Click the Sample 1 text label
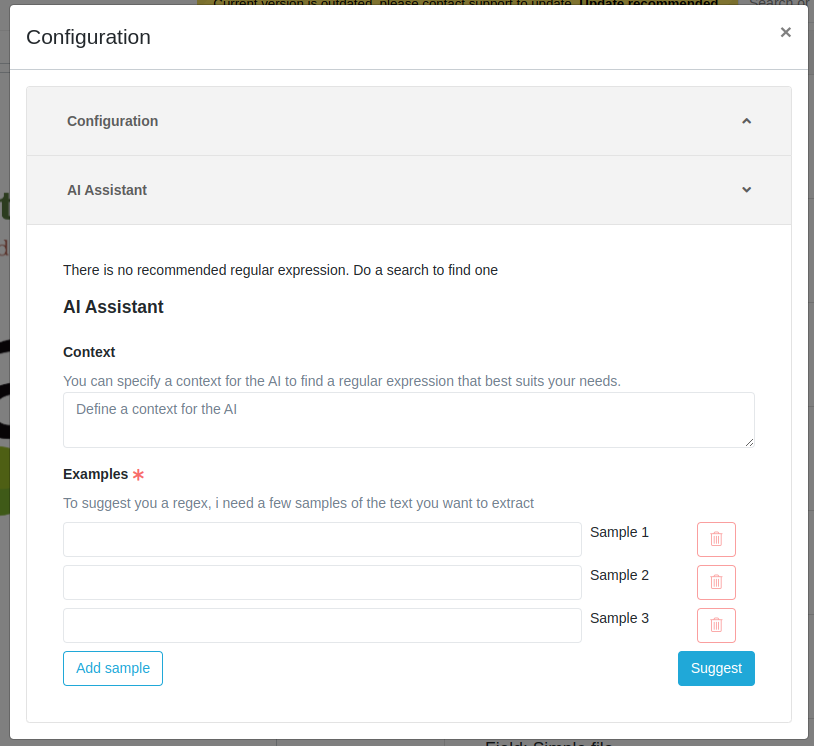The width and height of the screenshot is (814, 746). 619,532
